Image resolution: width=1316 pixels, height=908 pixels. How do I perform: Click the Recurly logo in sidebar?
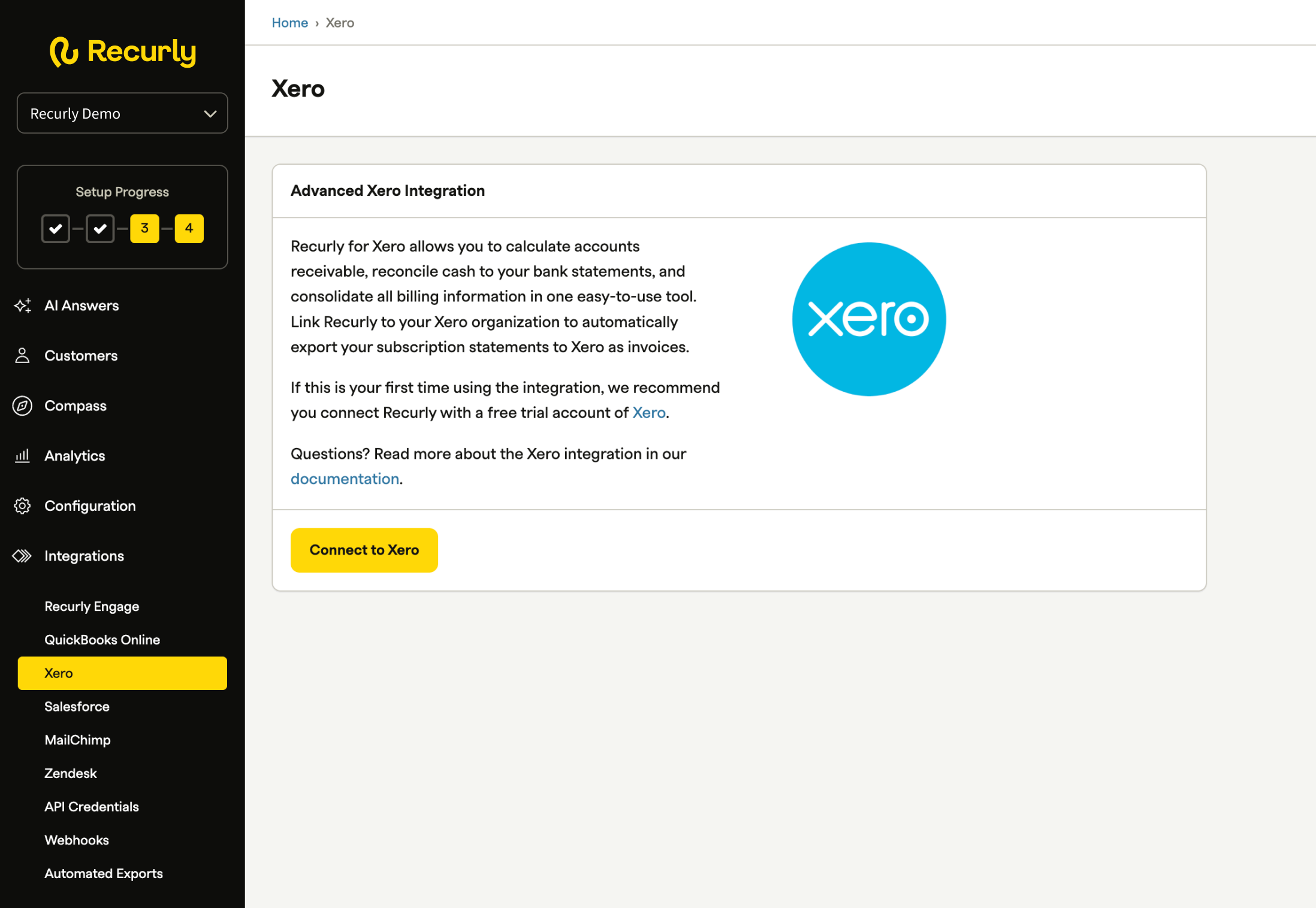click(122, 52)
